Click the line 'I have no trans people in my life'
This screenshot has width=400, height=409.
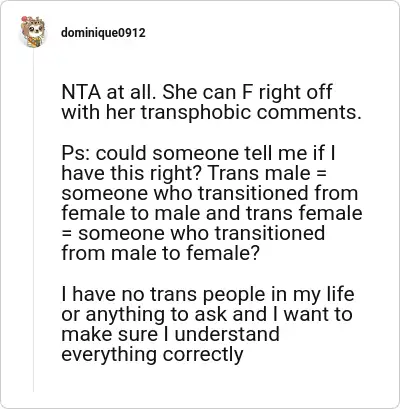point(208,295)
